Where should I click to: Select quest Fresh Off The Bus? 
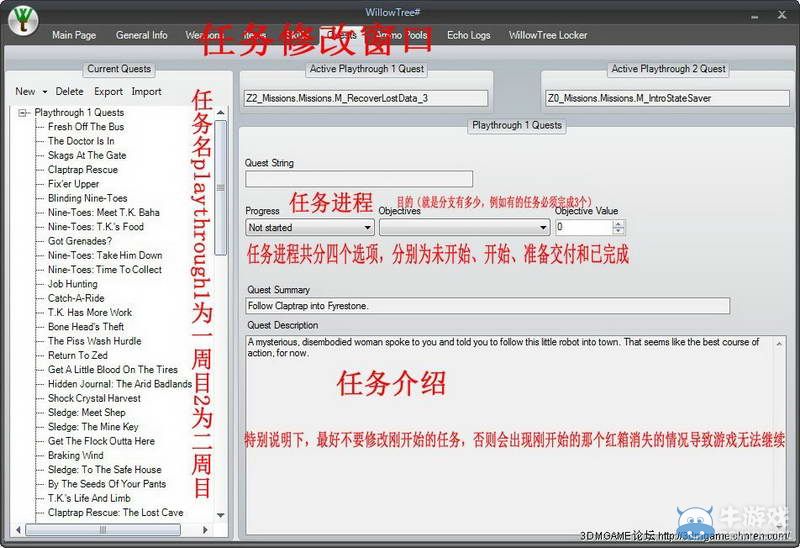pos(86,127)
